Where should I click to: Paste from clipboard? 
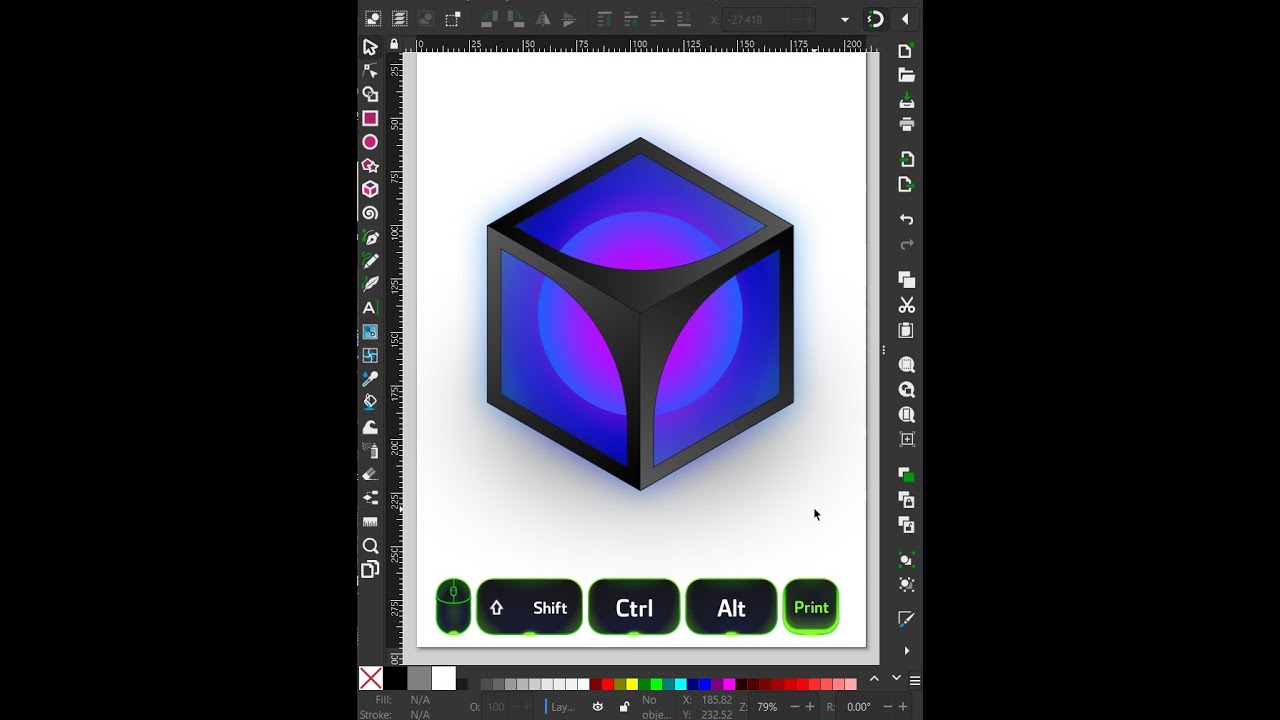click(x=906, y=330)
